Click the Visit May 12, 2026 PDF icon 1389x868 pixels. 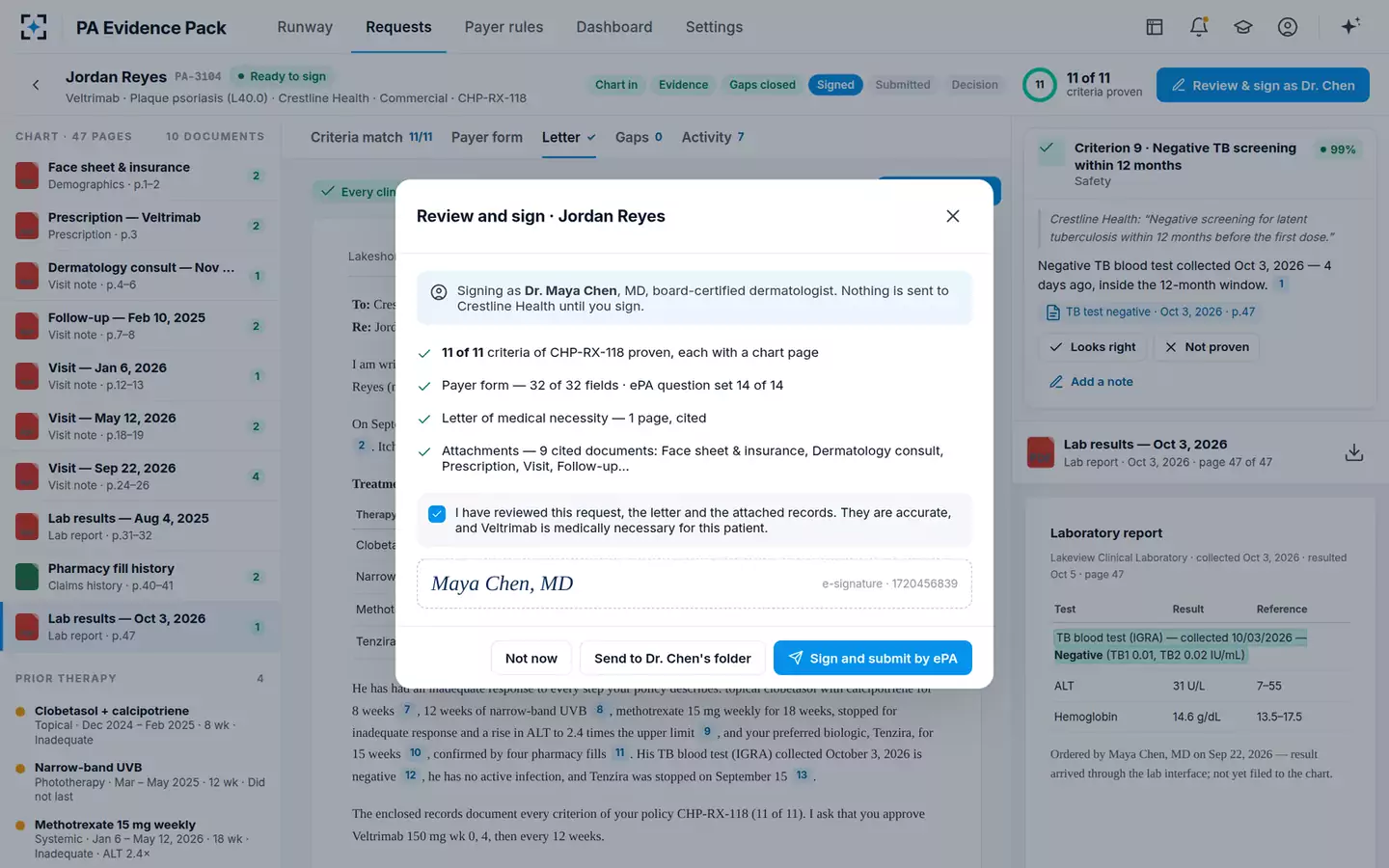(x=27, y=426)
